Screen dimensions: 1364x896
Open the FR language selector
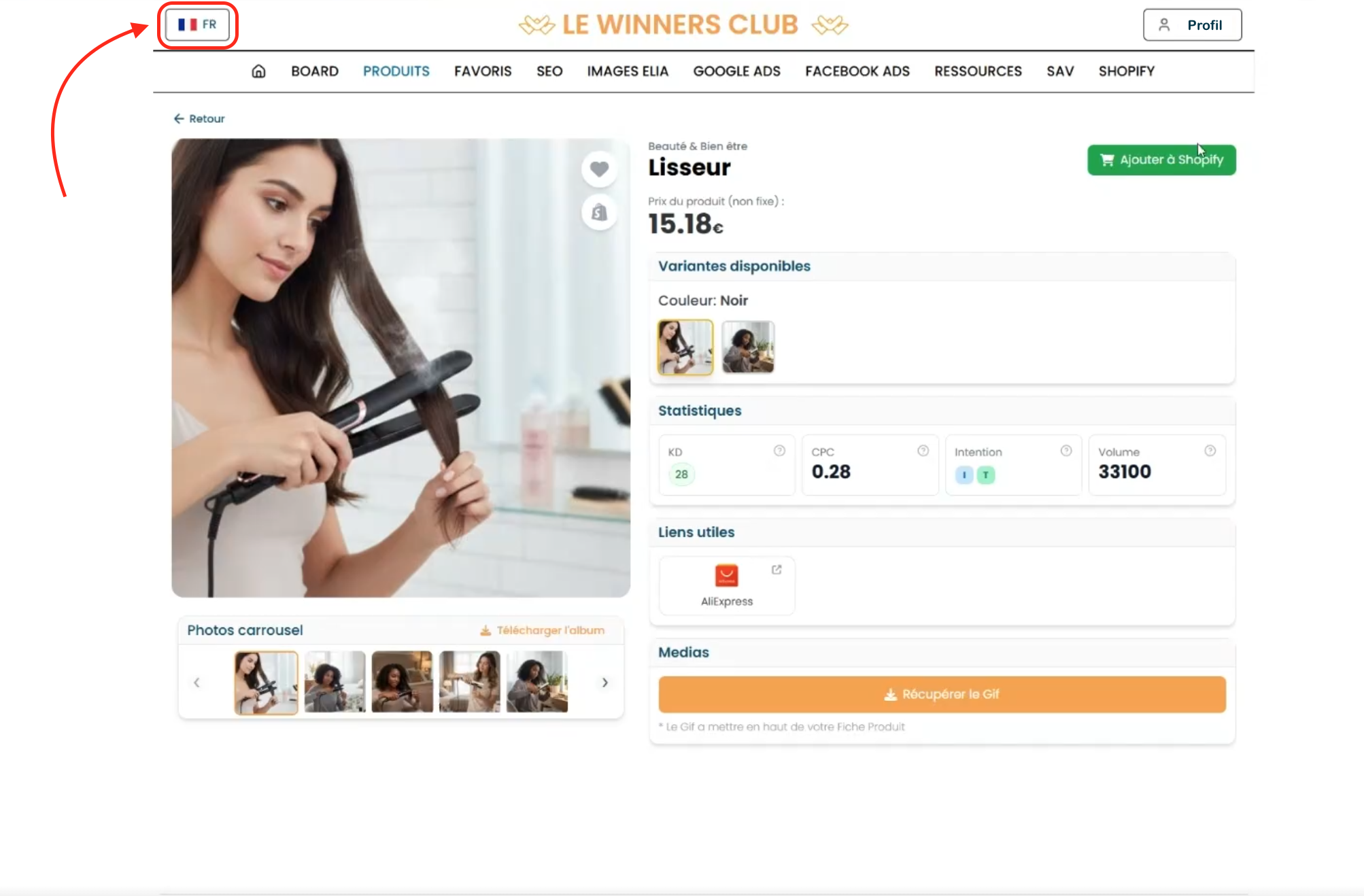pos(197,25)
